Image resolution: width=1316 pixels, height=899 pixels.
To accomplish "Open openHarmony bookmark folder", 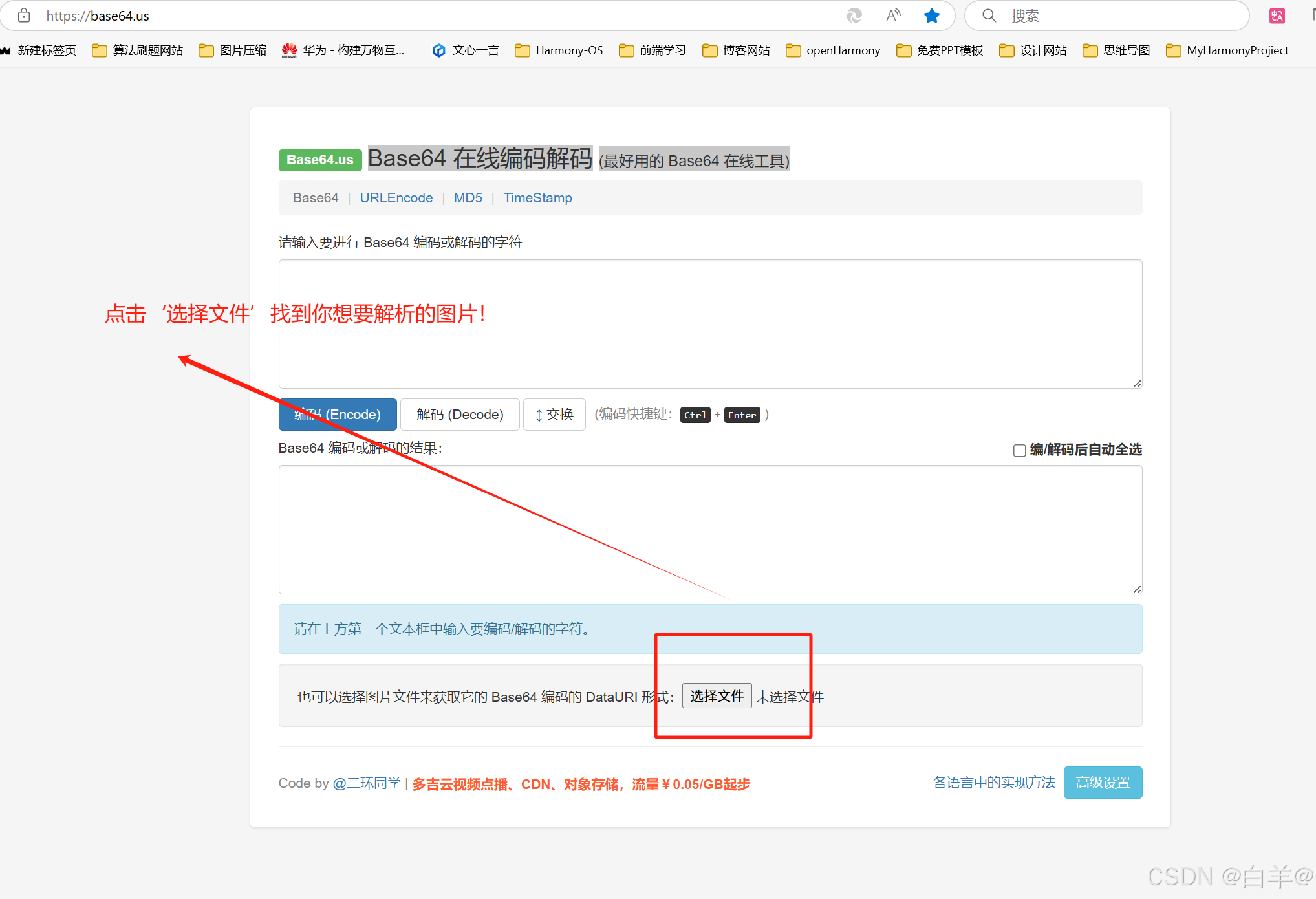I will coord(833,50).
